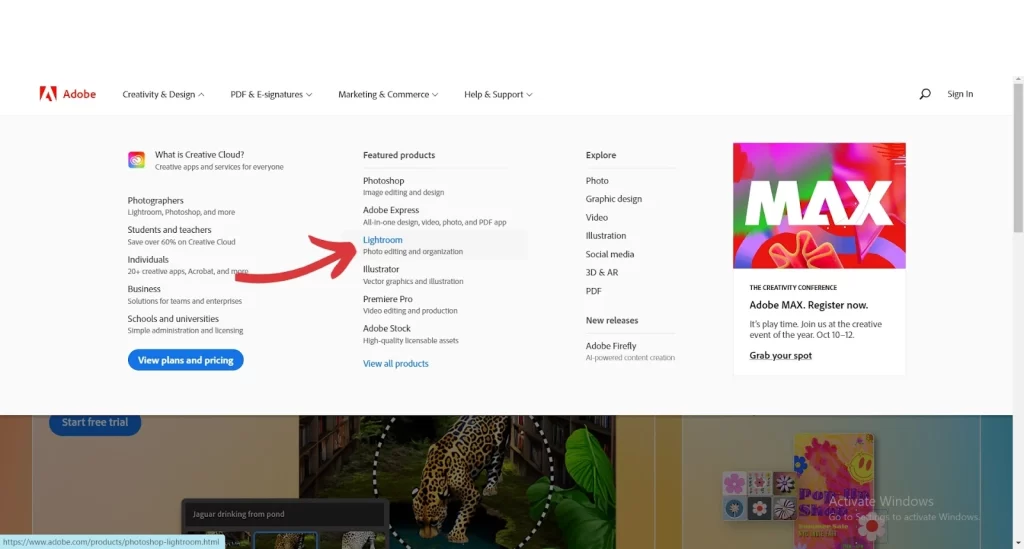The image size is (1024, 549).
Task: Explore the Graphic design category
Action: tap(614, 198)
